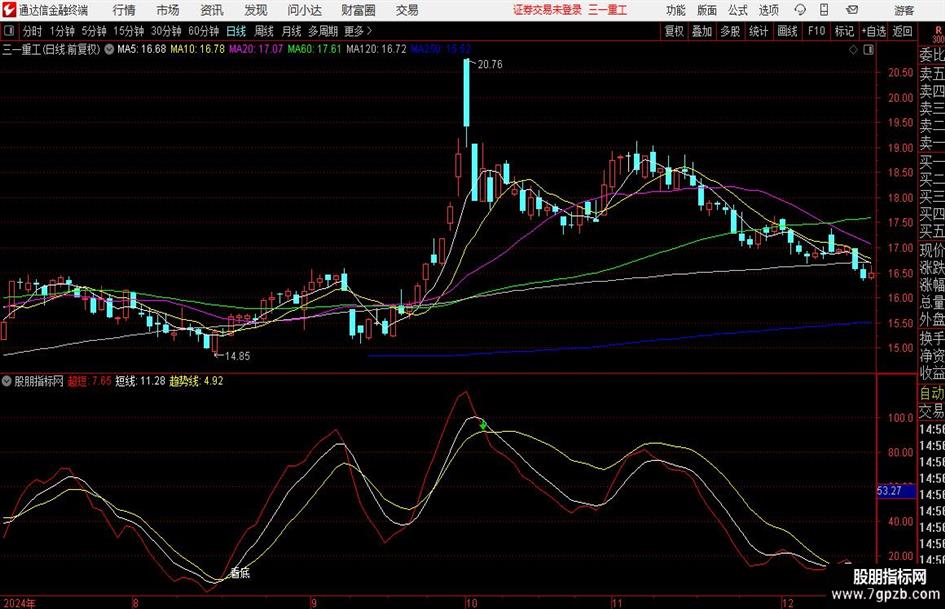The image size is (945, 609).
Task: Switch to the 15分钟 period tab
Action: point(129,31)
